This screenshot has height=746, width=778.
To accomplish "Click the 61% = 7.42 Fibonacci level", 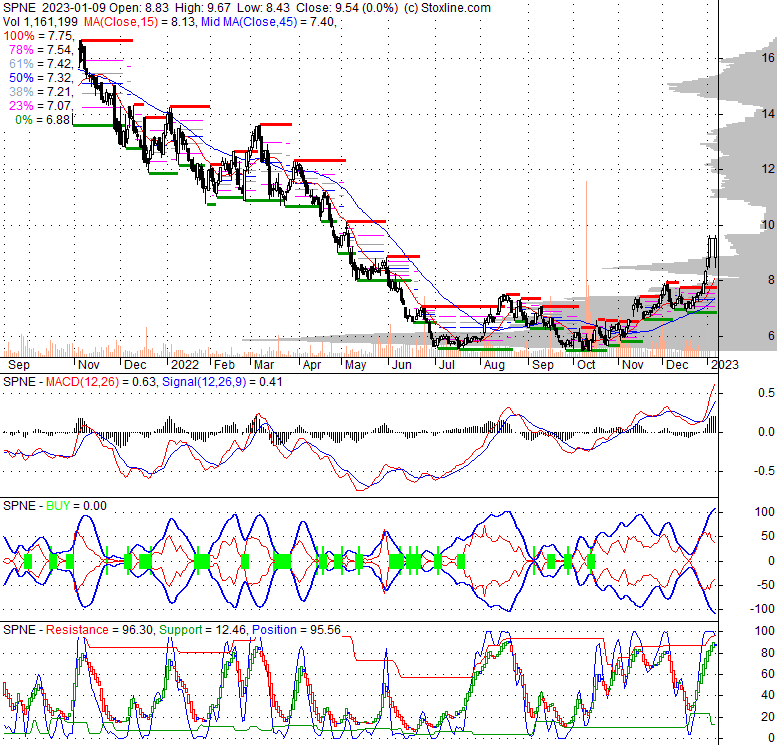I will click(x=41, y=63).
